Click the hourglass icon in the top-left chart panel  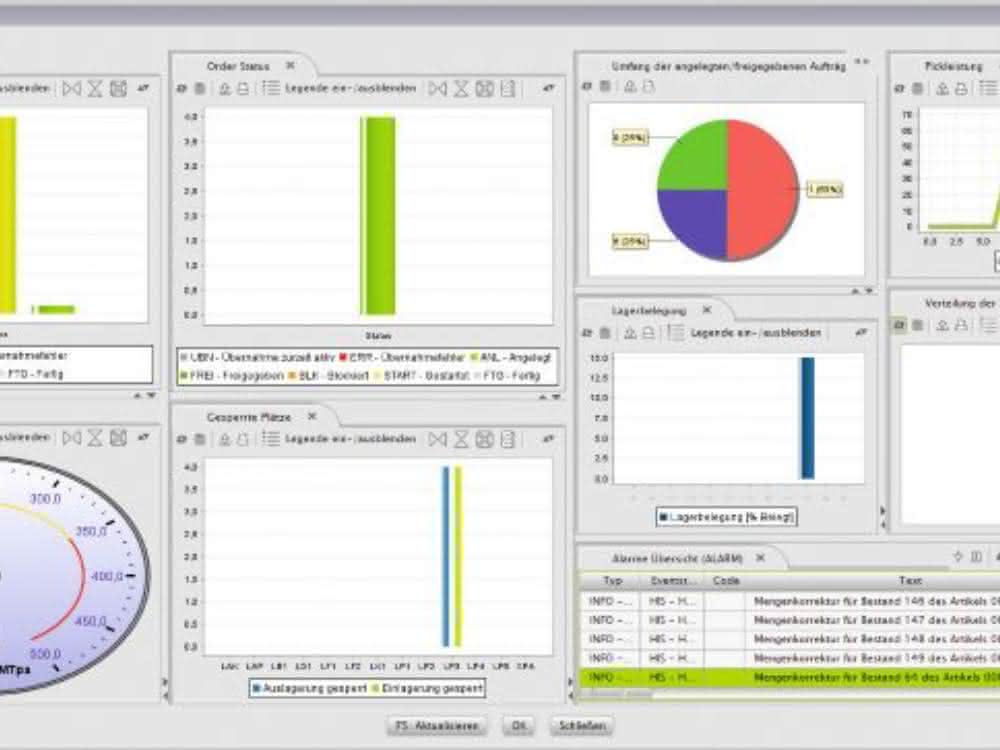[95, 89]
